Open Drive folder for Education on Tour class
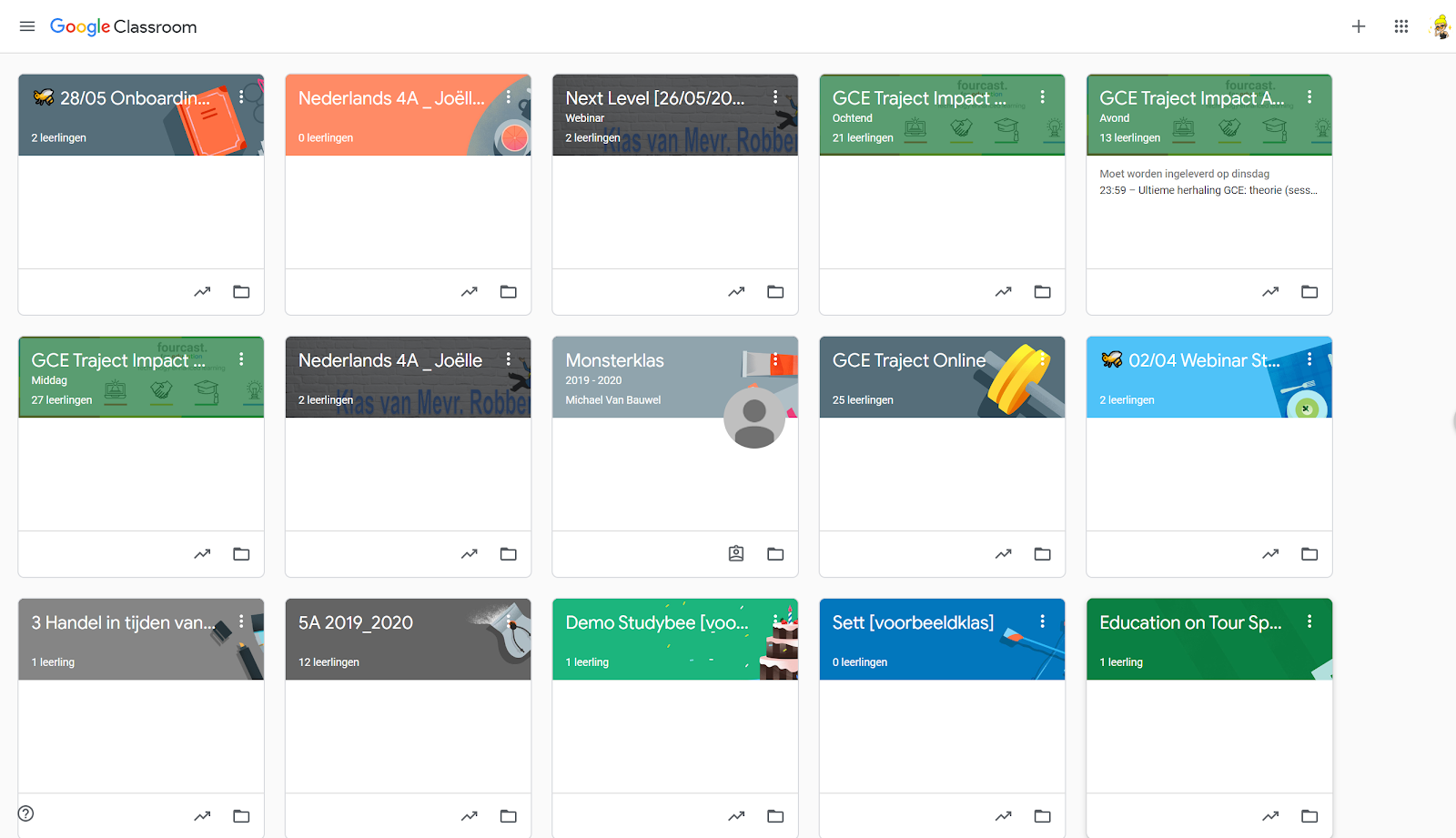The width and height of the screenshot is (1456, 838). (1309, 816)
